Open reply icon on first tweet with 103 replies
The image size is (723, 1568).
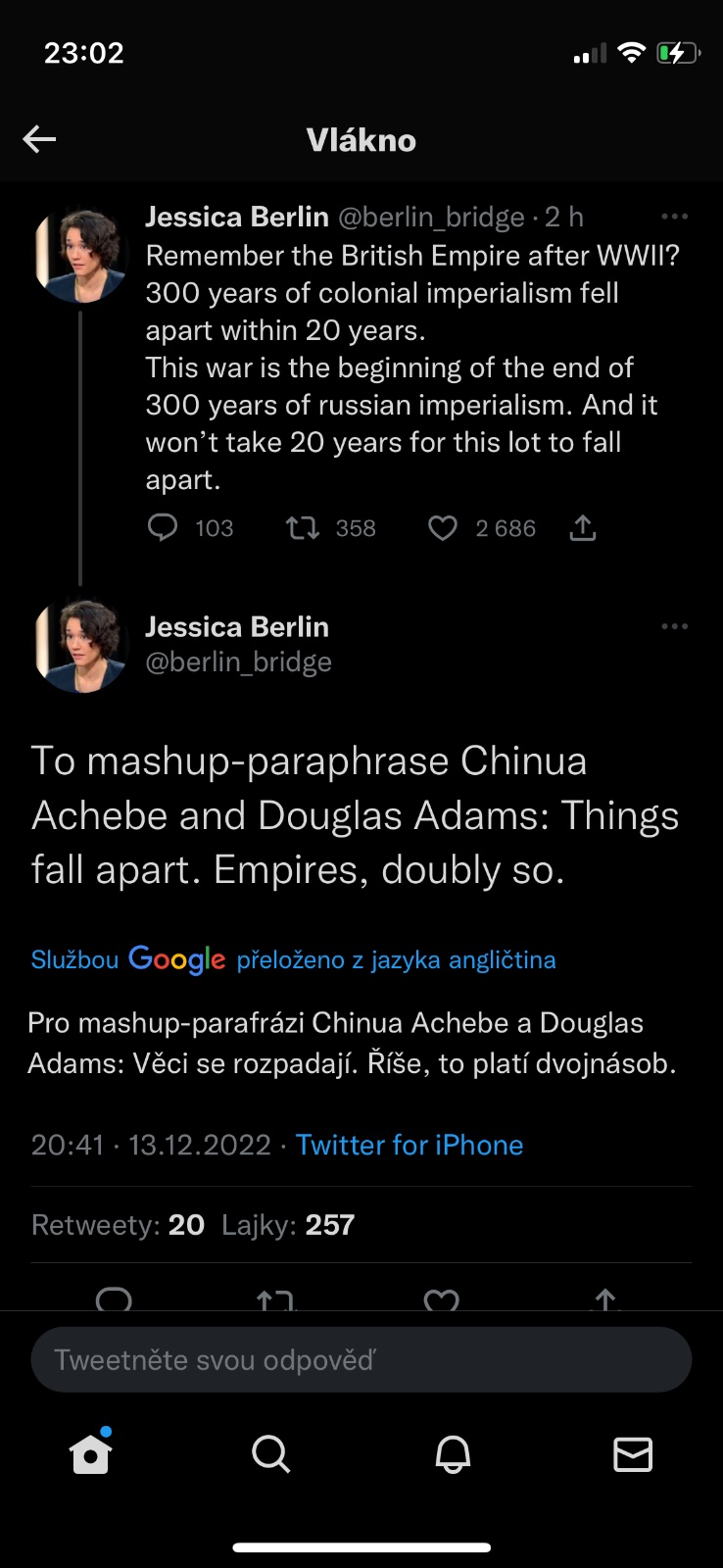coord(163,528)
